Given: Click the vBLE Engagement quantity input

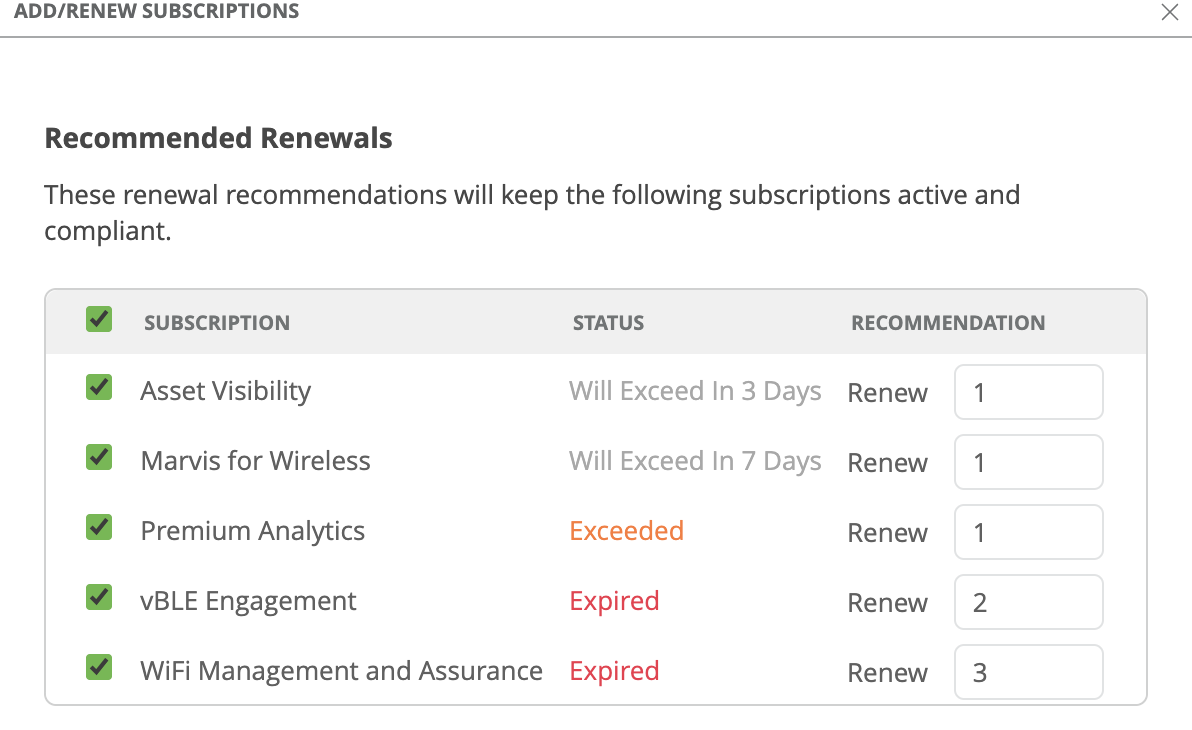Looking at the screenshot, I should pyautogui.click(x=1028, y=602).
